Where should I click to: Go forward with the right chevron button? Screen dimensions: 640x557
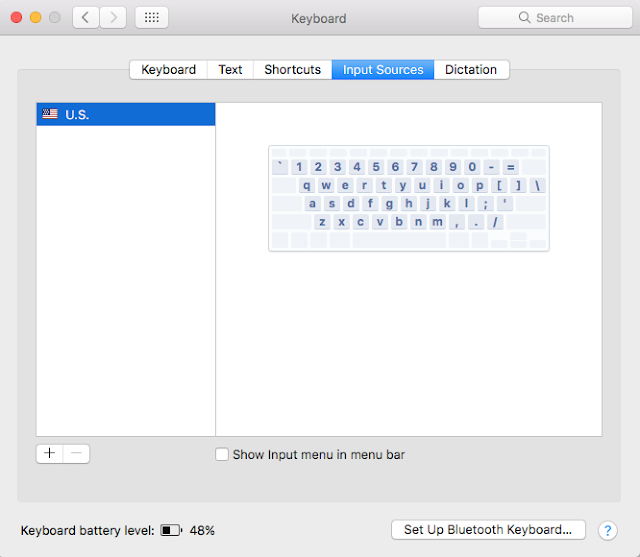tap(113, 18)
